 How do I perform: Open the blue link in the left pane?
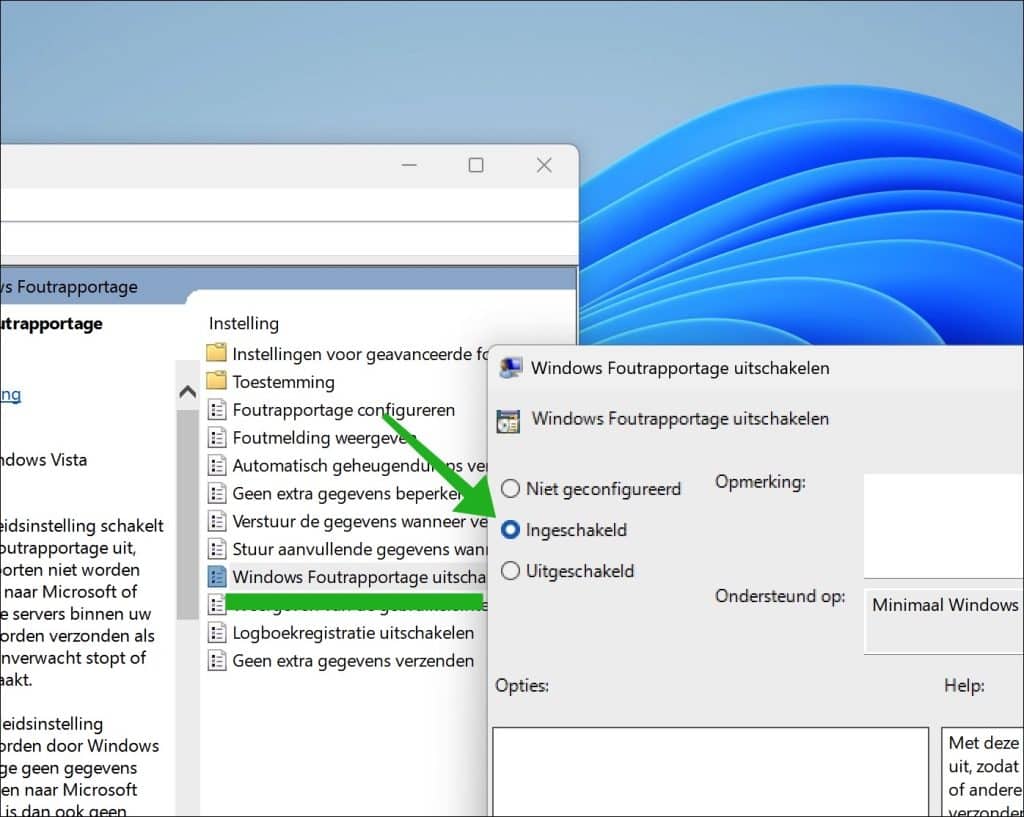[8, 394]
